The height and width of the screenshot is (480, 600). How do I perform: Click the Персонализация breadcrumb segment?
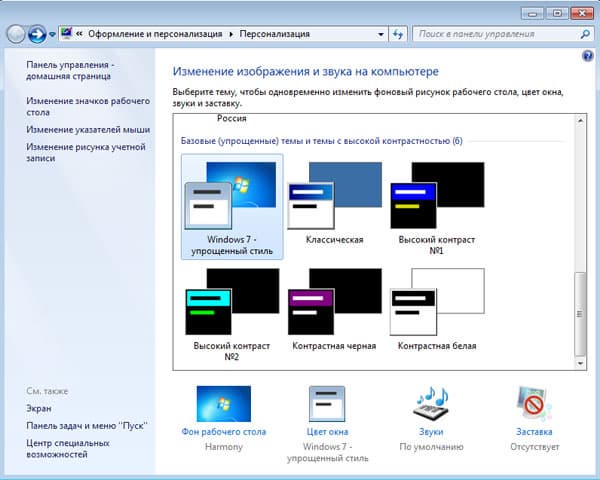click(274, 34)
